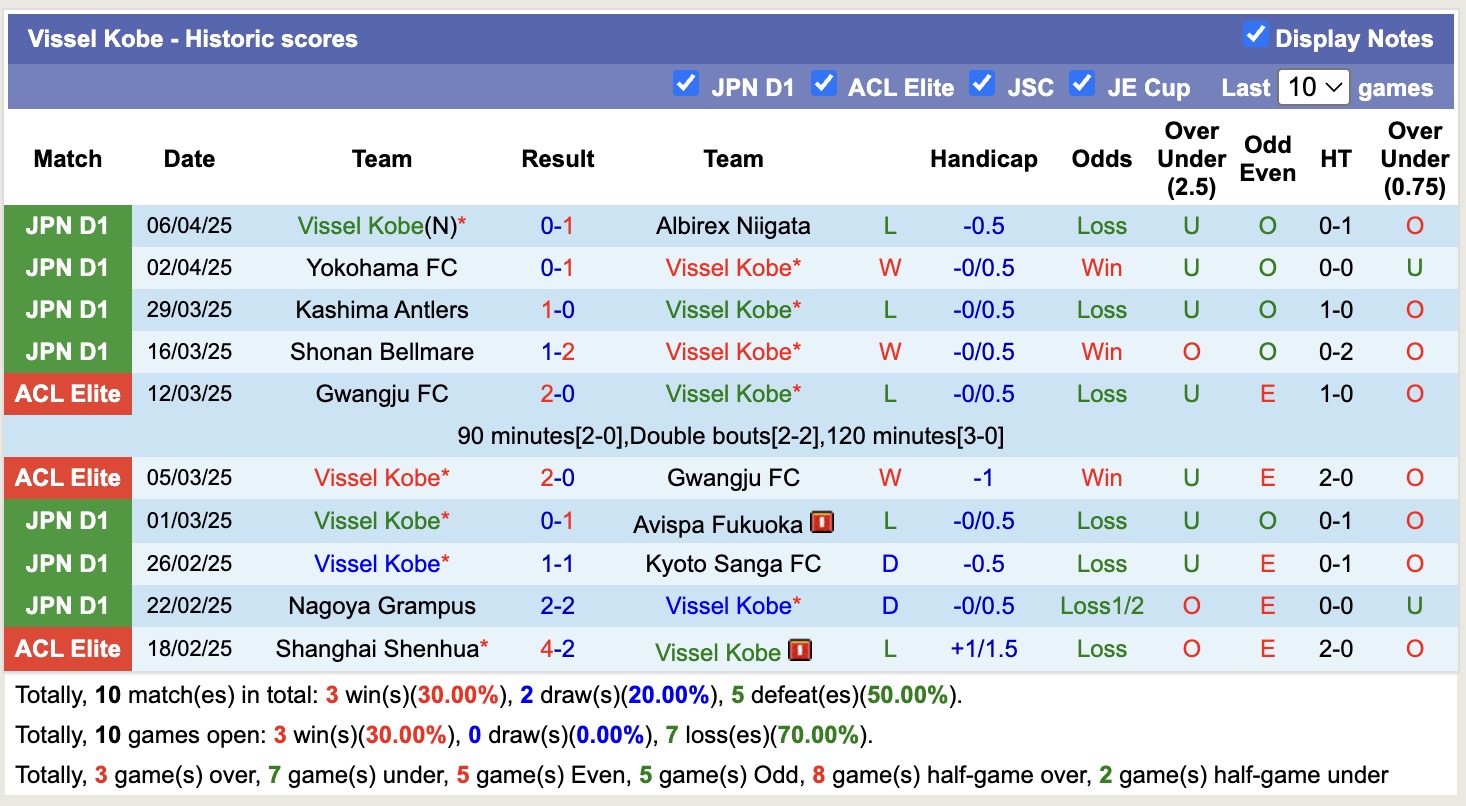Uncheck the JE Cup filter

click(1083, 86)
